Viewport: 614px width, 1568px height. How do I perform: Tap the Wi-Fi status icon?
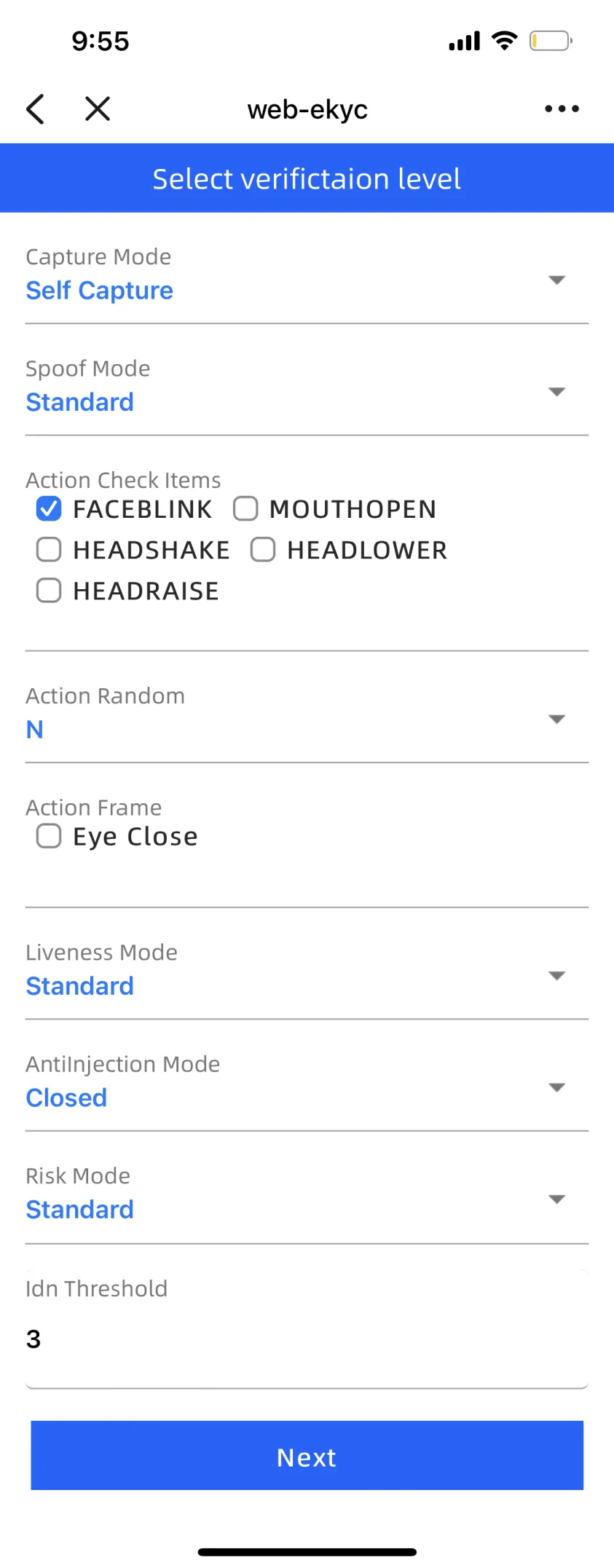point(504,41)
